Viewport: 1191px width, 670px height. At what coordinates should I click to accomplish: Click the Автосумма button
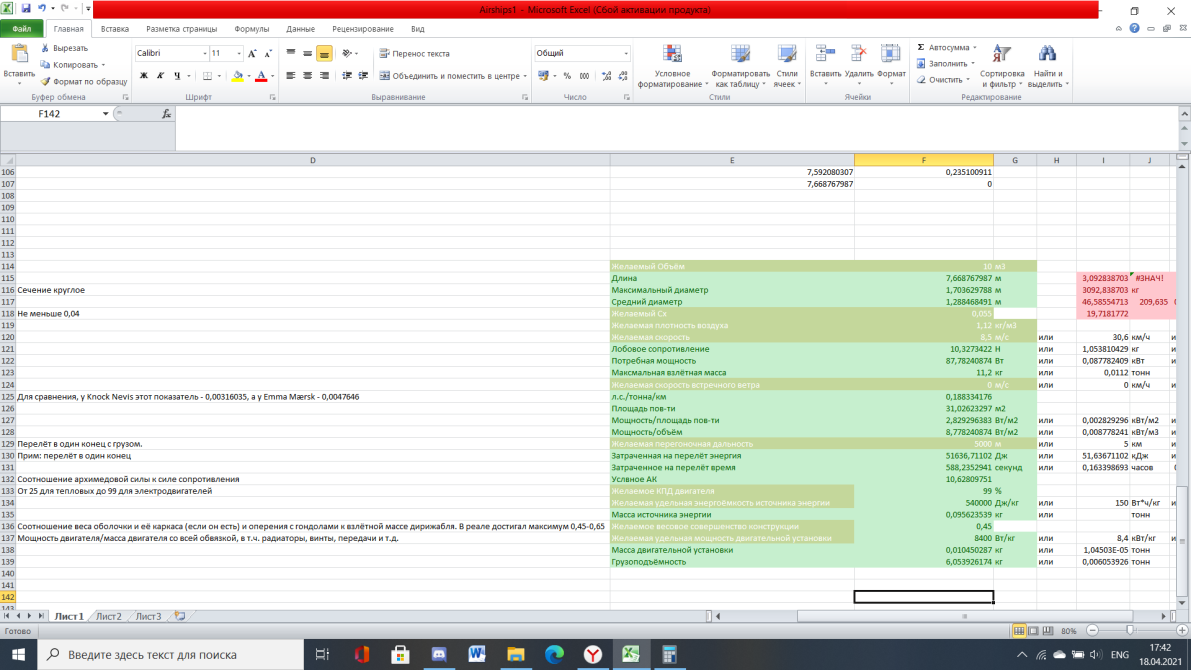[x=948, y=48]
